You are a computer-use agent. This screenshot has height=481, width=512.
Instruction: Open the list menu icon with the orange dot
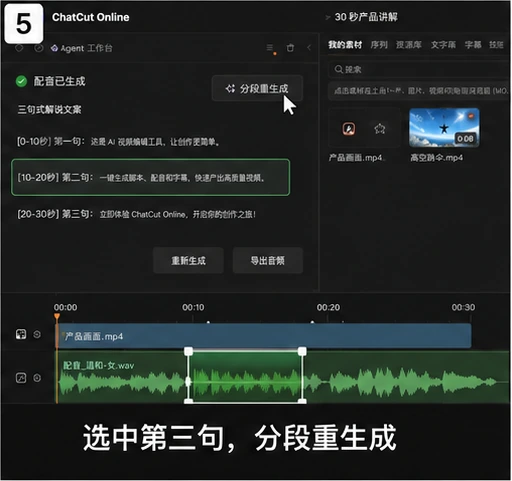pos(271,48)
